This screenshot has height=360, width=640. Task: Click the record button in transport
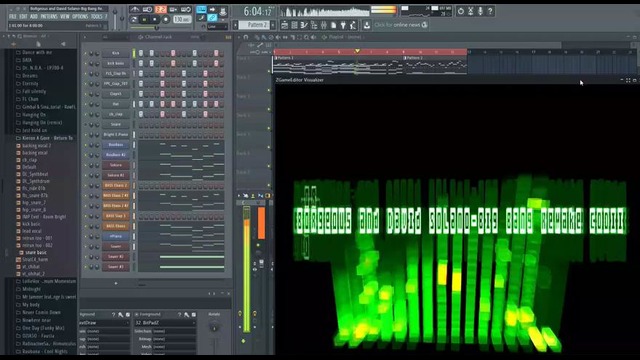(166, 19)
